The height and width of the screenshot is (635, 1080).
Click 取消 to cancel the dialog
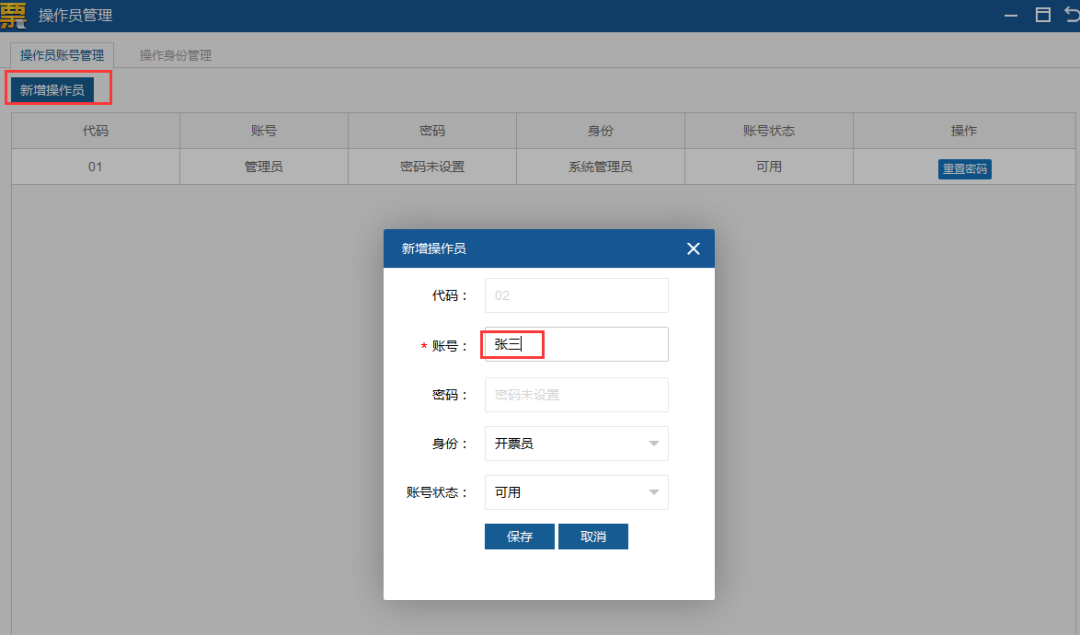[593, 536]
